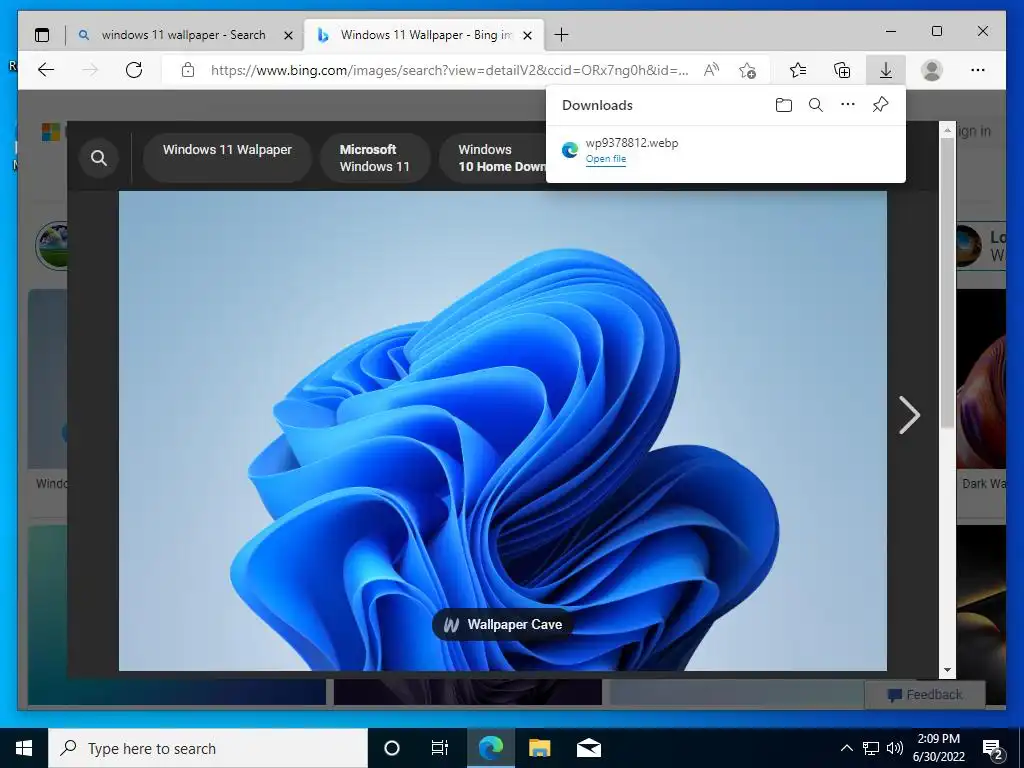Toggle the Downloads toolbar button
1024x768 pixels.
(x=886, y=70)
